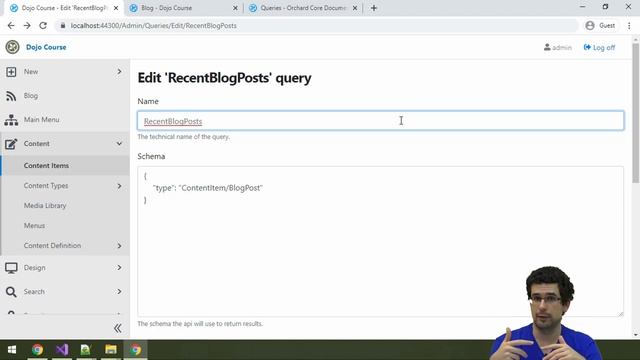Expand the Design menu chevron

(119, 267)
